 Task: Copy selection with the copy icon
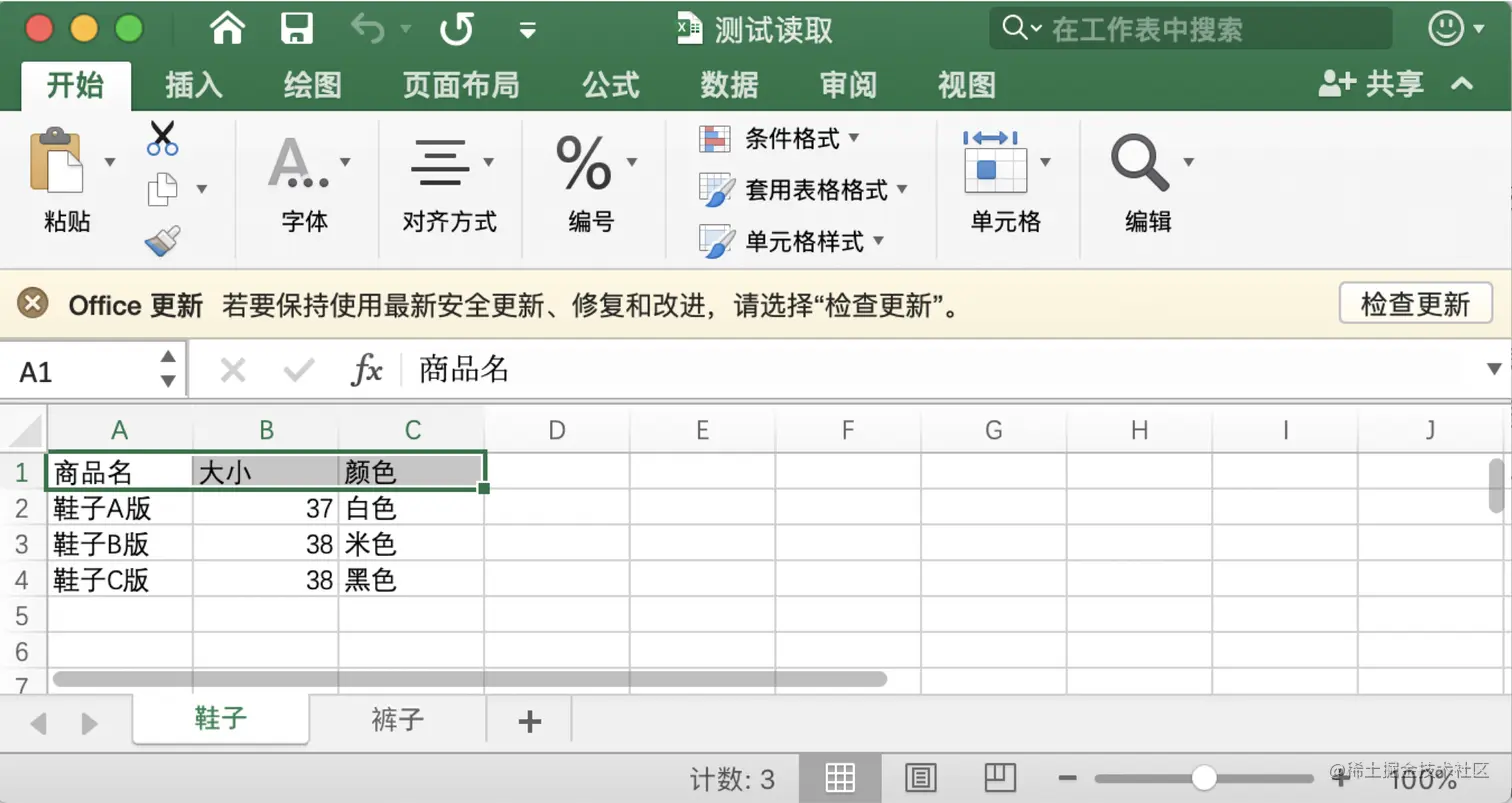(x=162, y=189)
